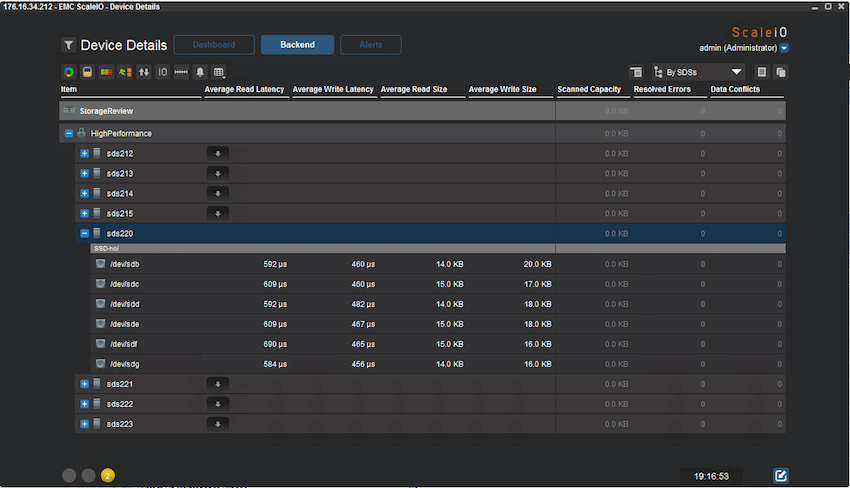The height and width of the screenshot is (488, 850).
Task: Select the /dev/sdc device row
Action: click(x=438, y=284)
